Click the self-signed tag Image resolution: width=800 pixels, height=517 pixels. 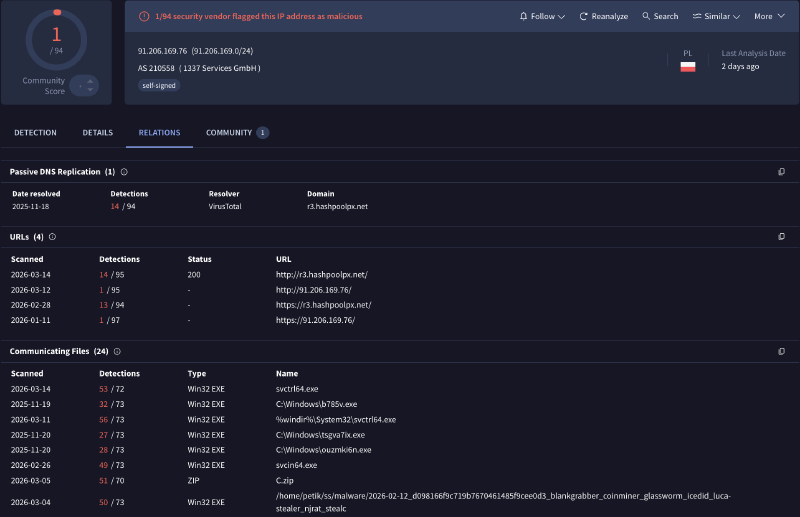[x=160, y=86]
